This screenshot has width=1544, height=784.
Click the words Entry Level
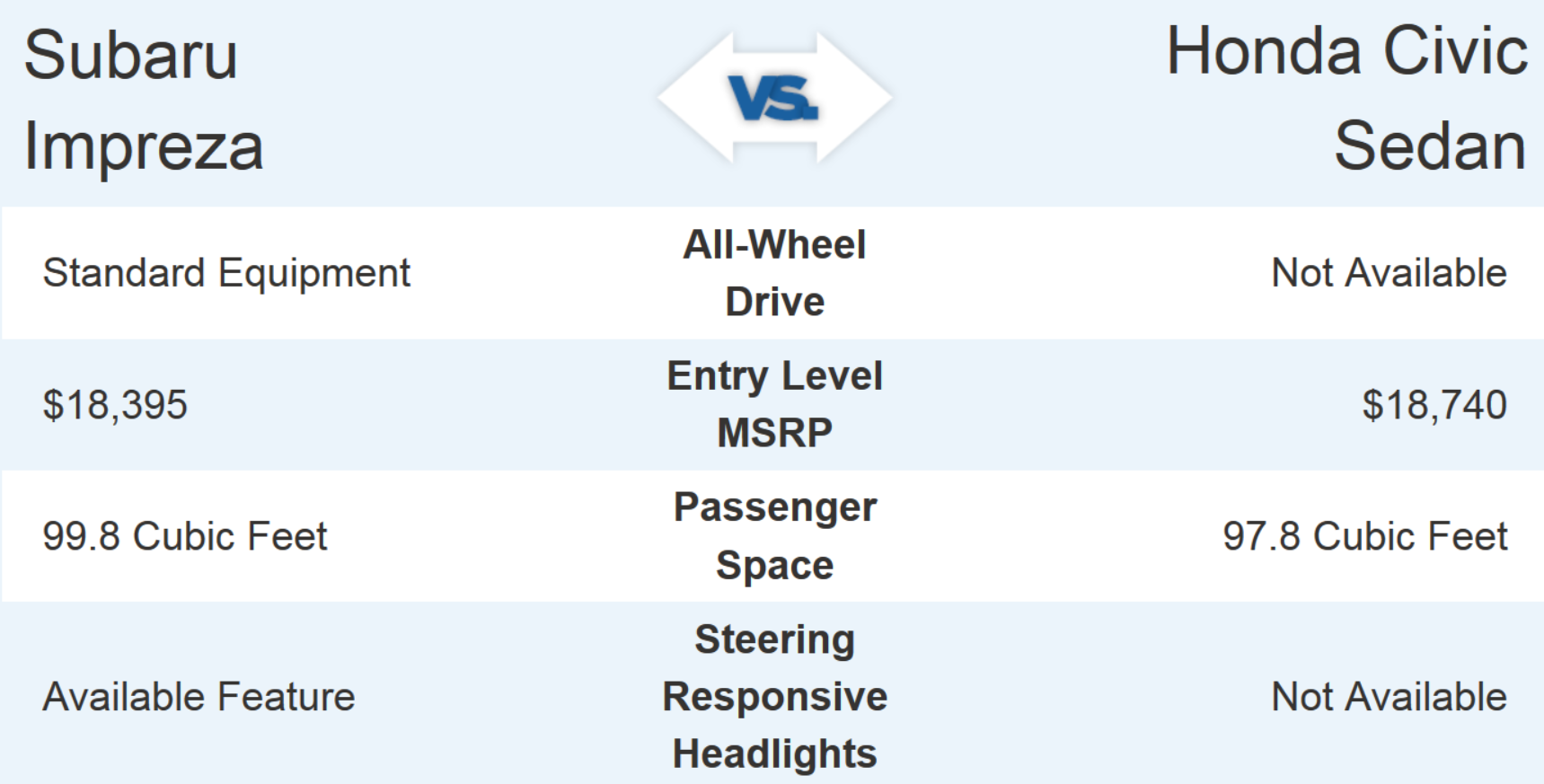click(774, 376)
